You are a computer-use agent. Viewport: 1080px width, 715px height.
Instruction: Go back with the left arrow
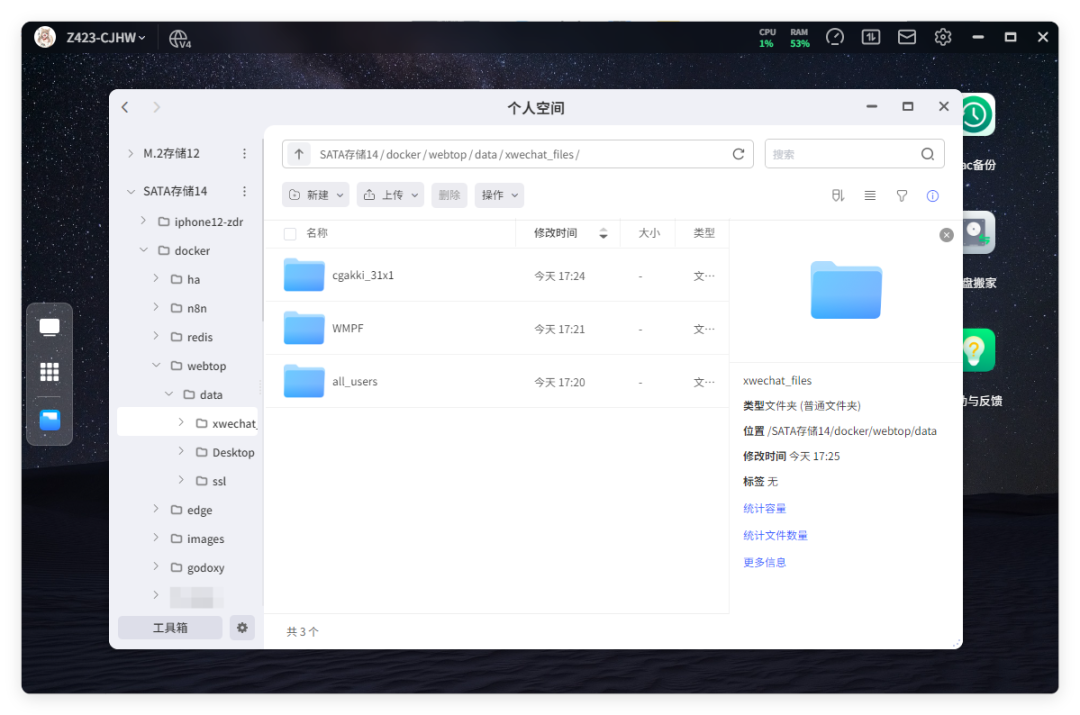[125, 107]
